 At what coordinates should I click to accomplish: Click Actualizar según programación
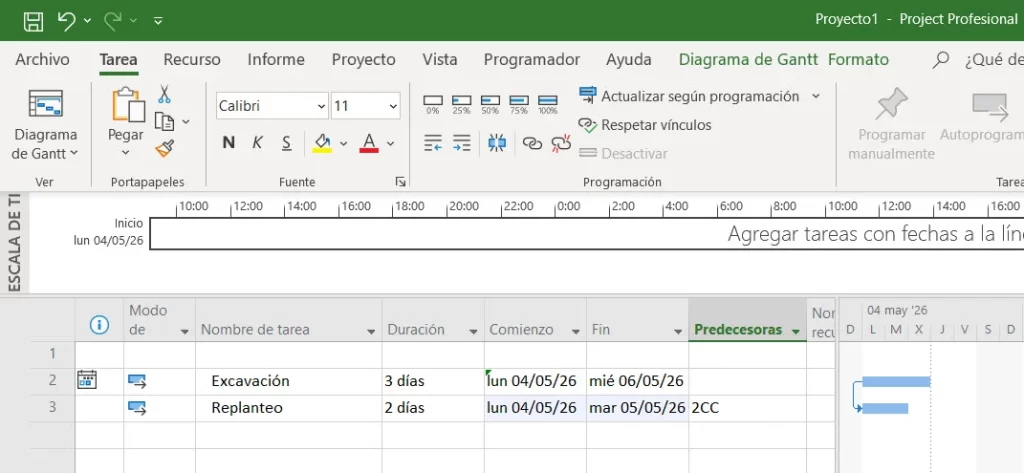pos(689,96)
